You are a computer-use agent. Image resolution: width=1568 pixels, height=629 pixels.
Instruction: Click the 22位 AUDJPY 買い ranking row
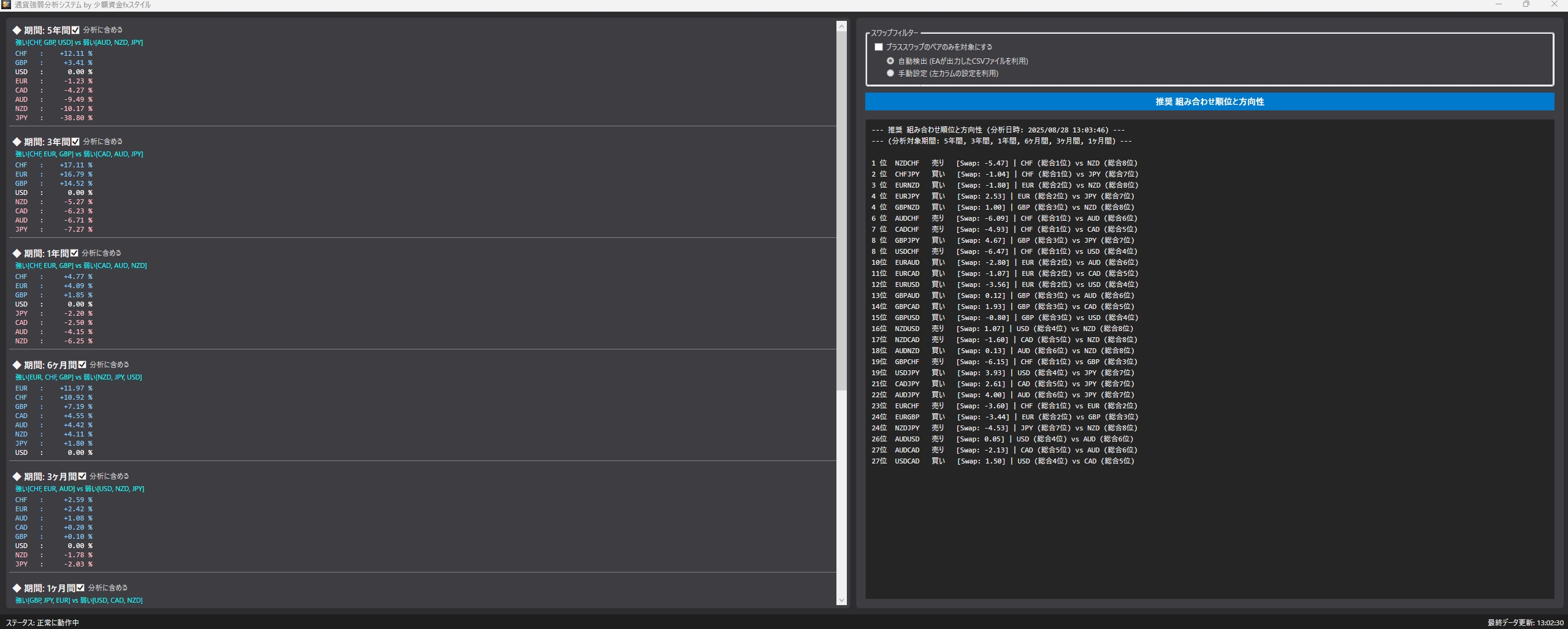[1003, 395]
